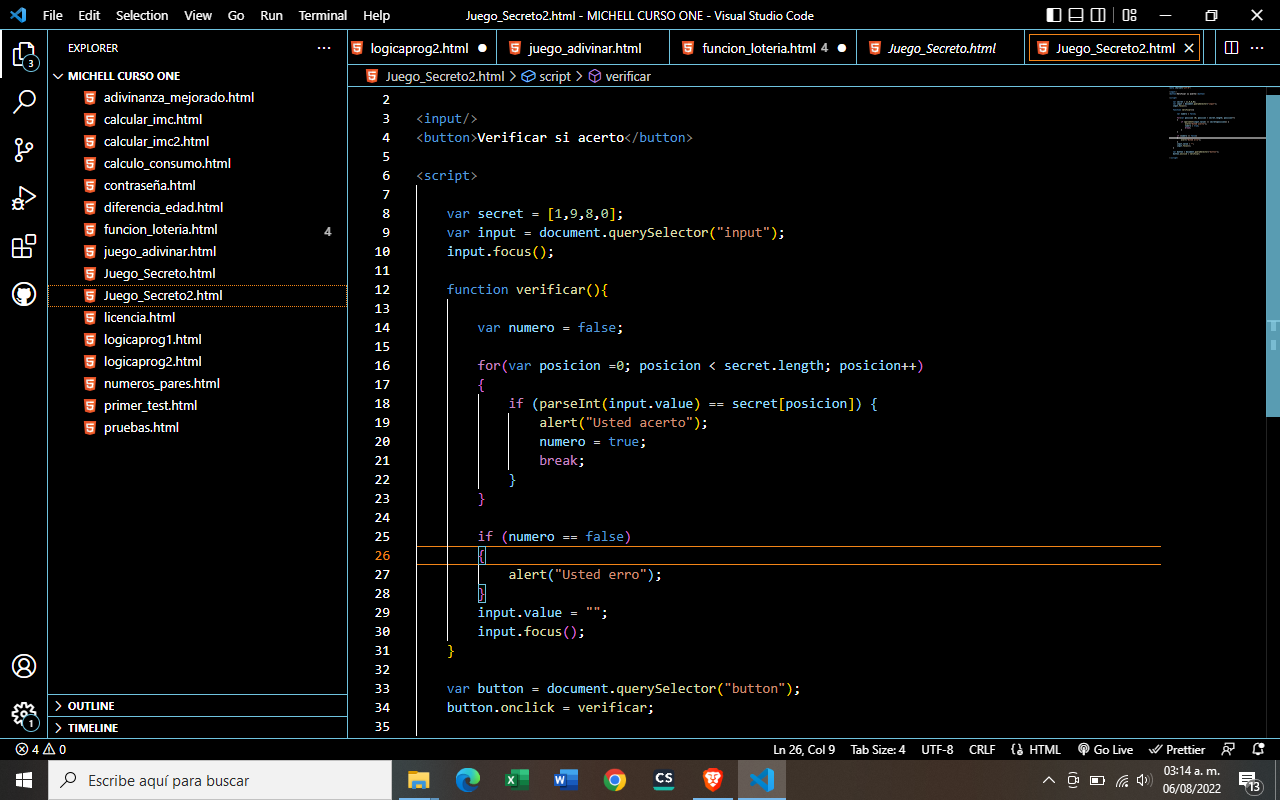The width and height of the screenshot is (1280, 800).
Task: Open the Selection menu
Action: click(x=142, y=15)
